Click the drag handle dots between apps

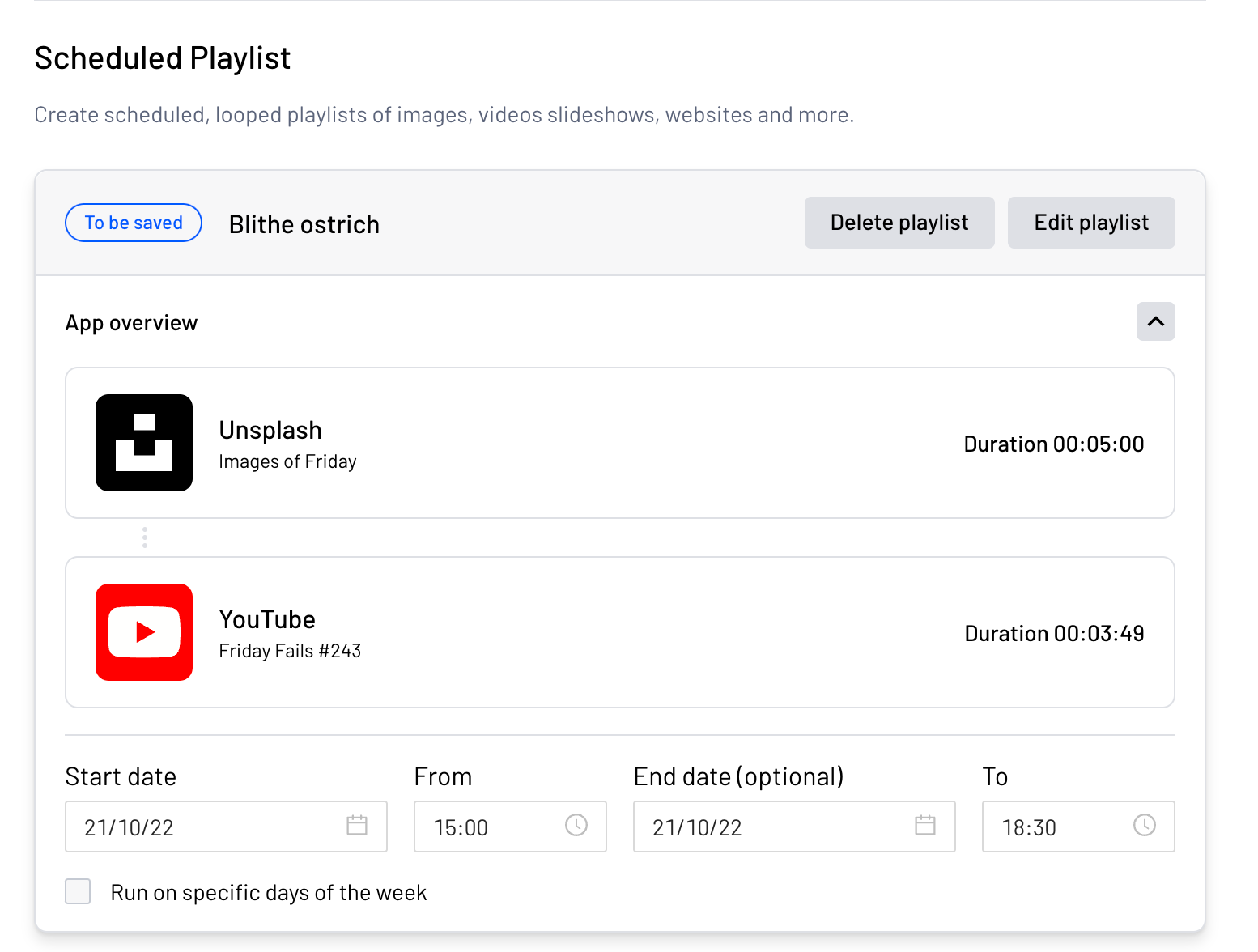tap(145, 538)
